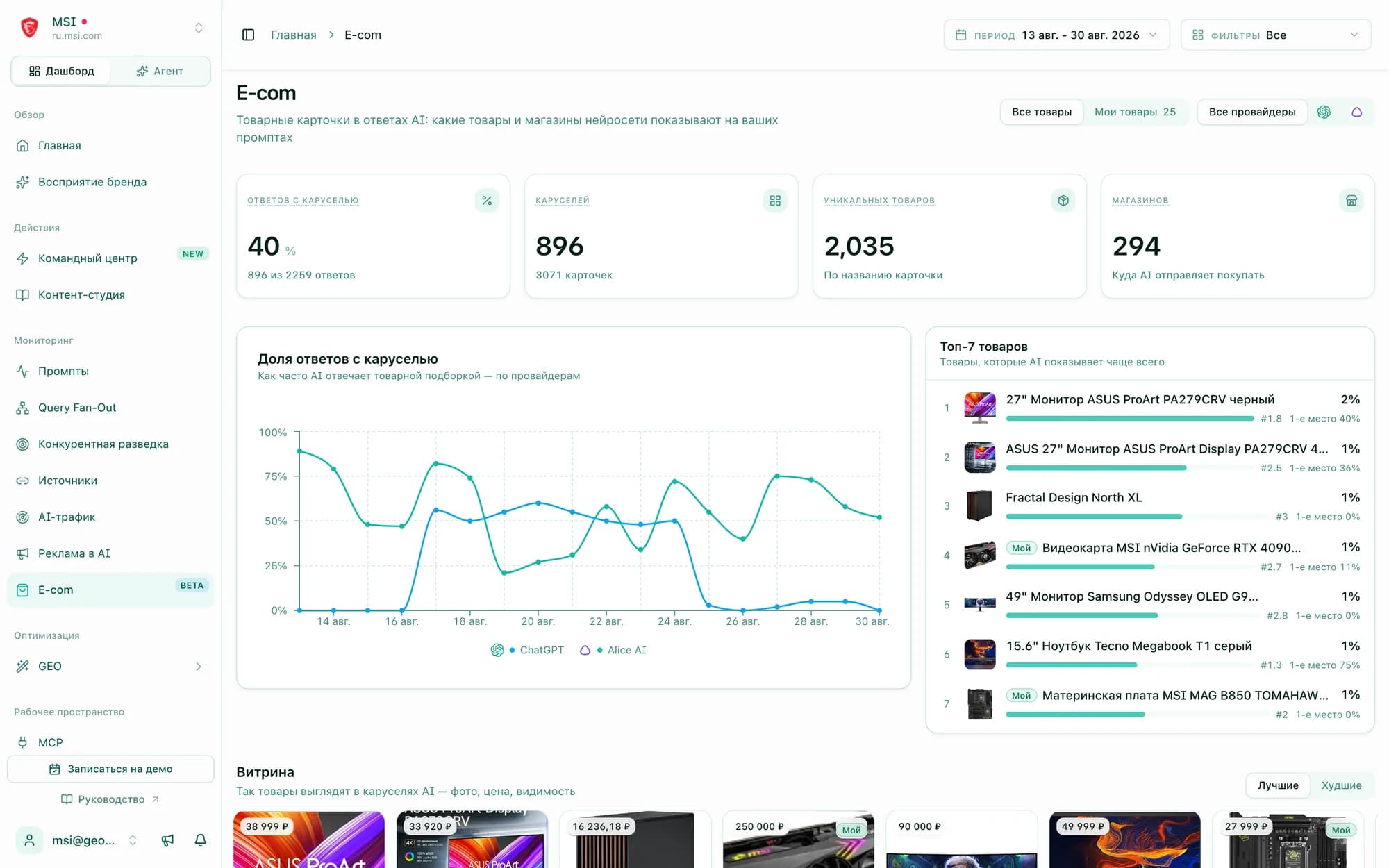The image size is (1389, 868).
Task: Click the grid icon on Каруселей card
Action: pyautogui.click(x=775, y=201)
